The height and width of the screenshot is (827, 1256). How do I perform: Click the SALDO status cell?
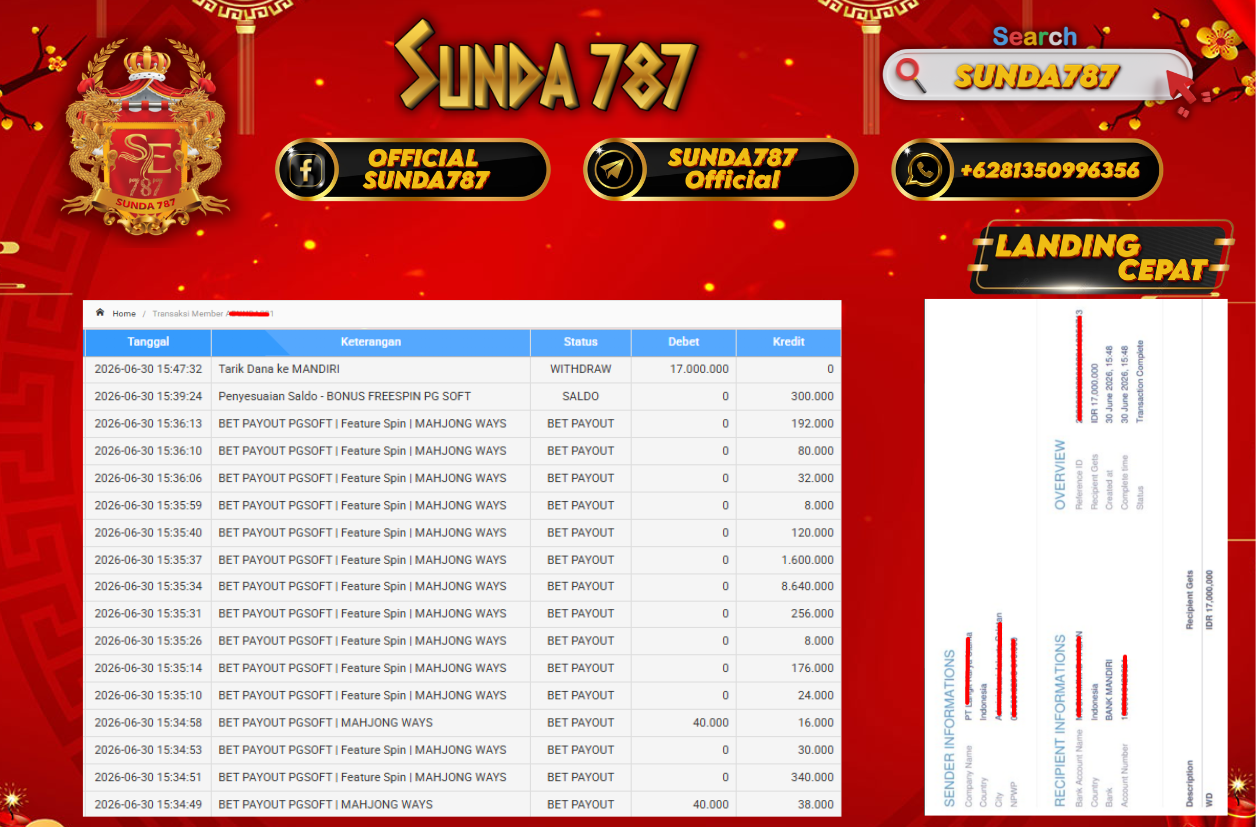(581, 396)
